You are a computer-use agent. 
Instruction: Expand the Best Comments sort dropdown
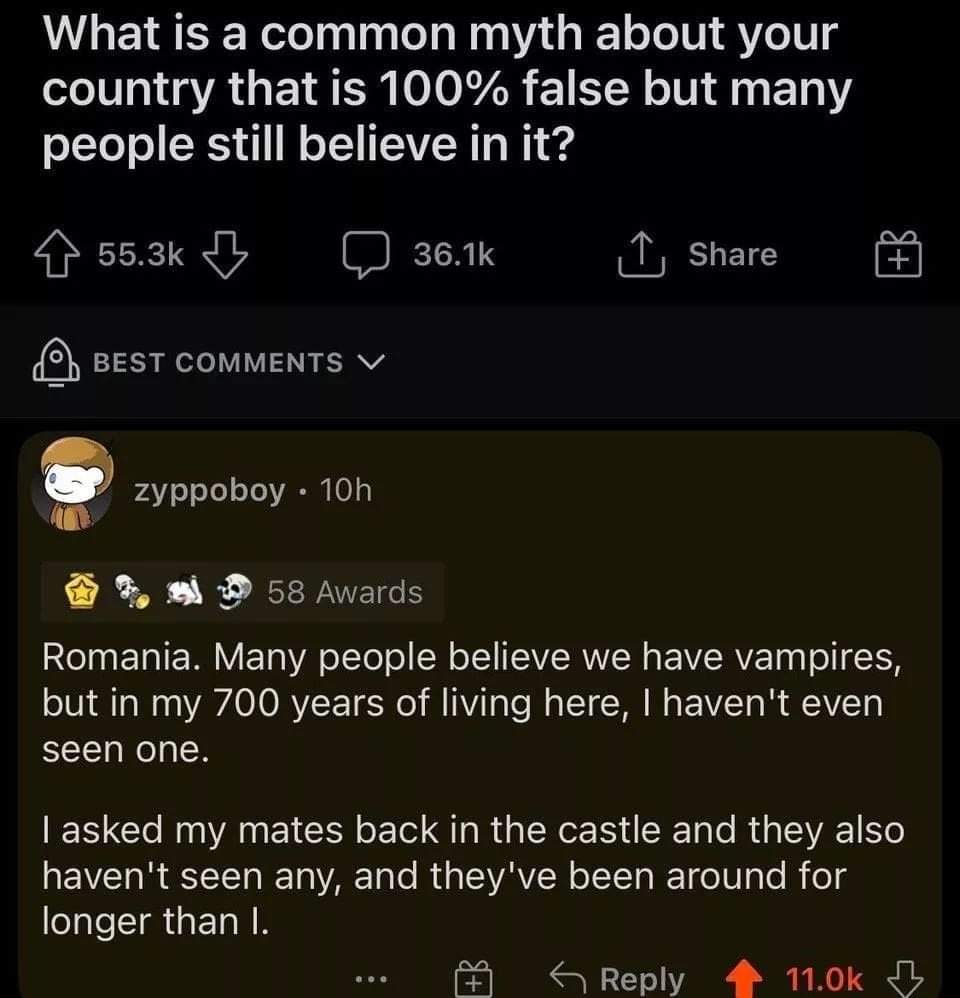(x=218, y=362)
